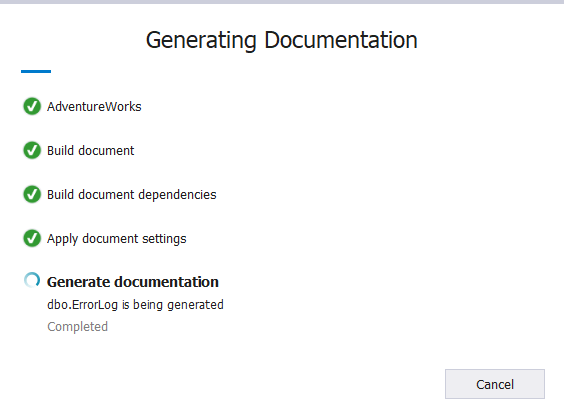Click the word Documentation in the heading

click(x=341, y=40)
